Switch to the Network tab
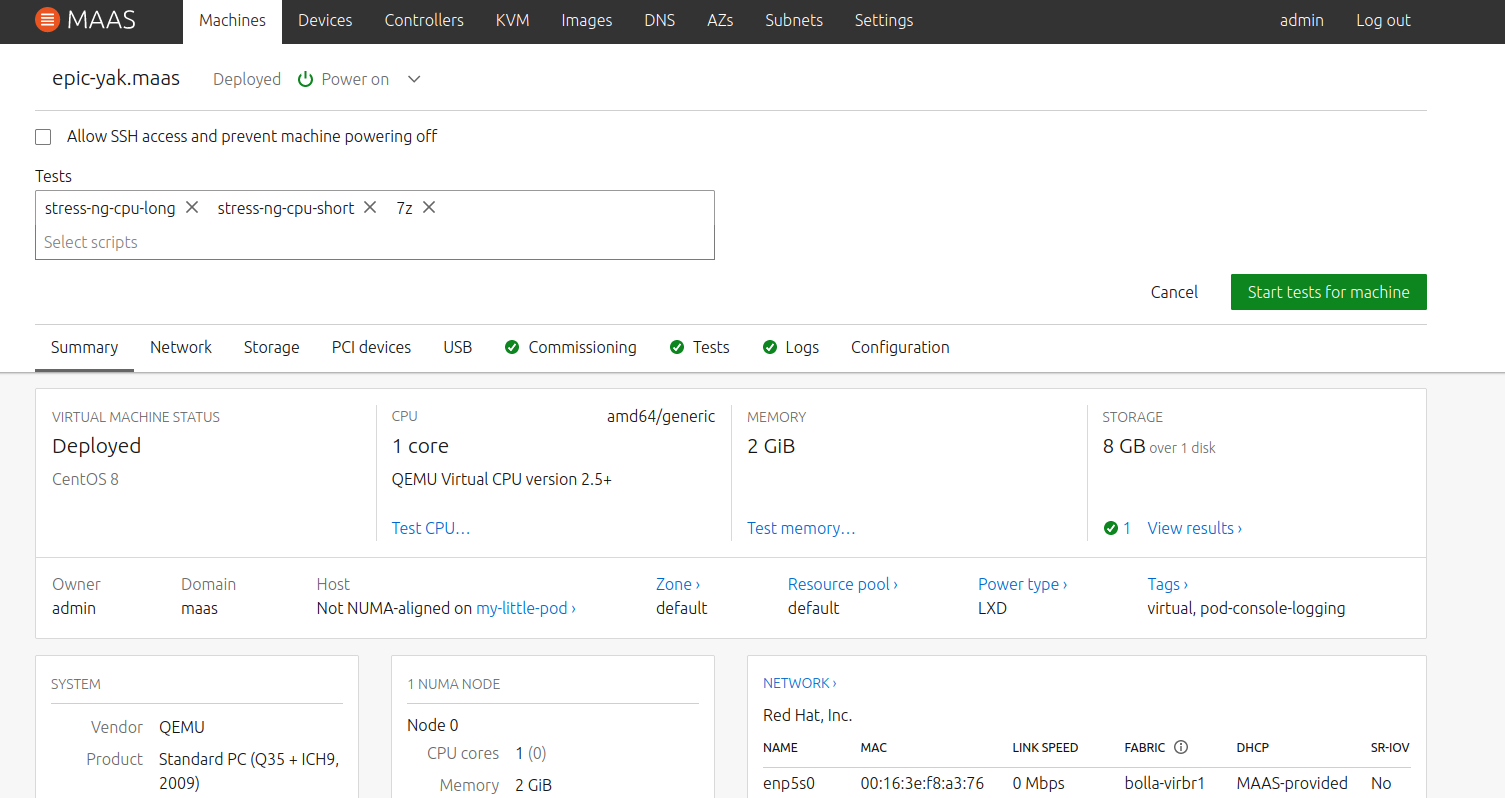Viewport: 1505px width, 798px height. pos(181,347)
